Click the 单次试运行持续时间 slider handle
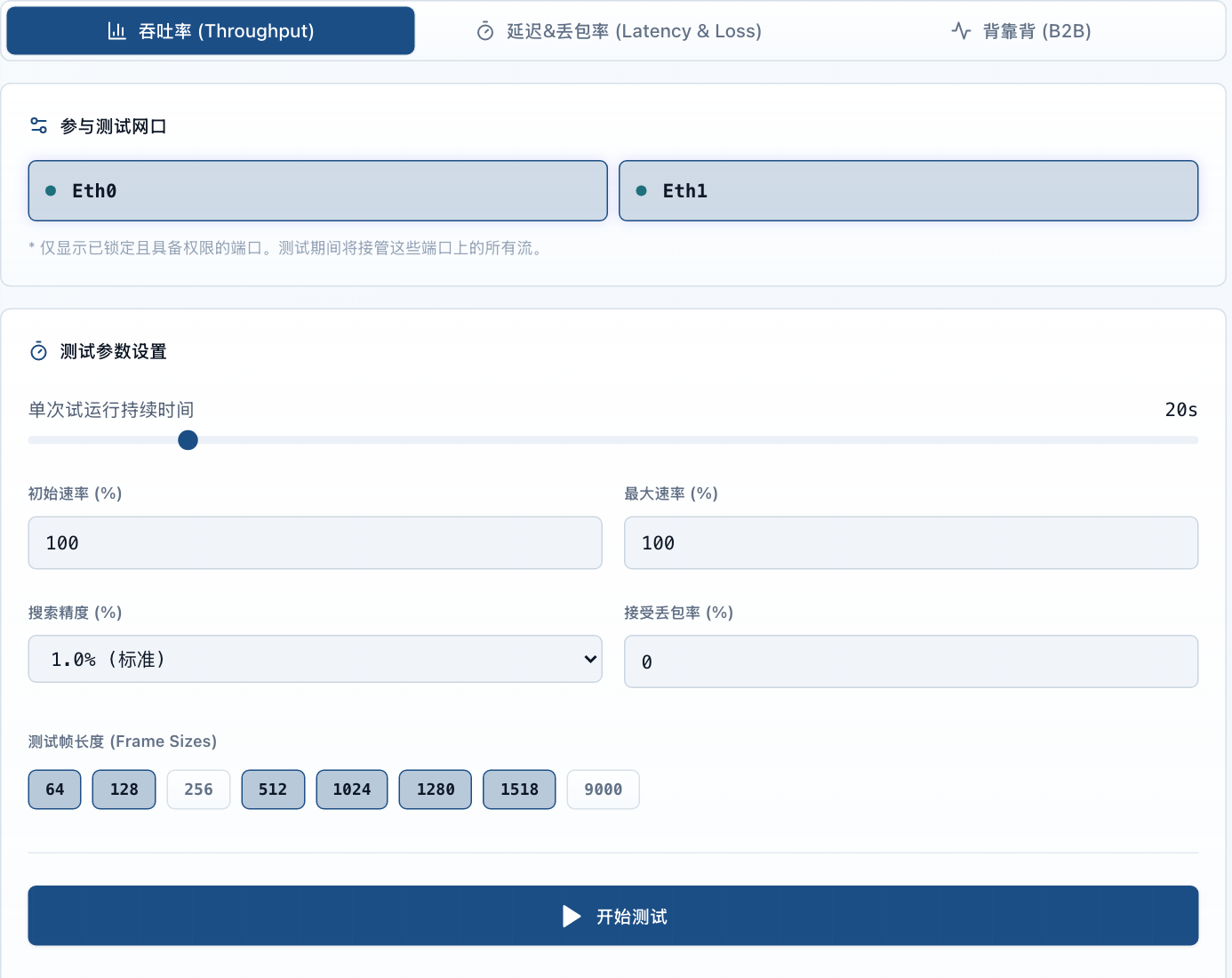 [x=188, y=440]
